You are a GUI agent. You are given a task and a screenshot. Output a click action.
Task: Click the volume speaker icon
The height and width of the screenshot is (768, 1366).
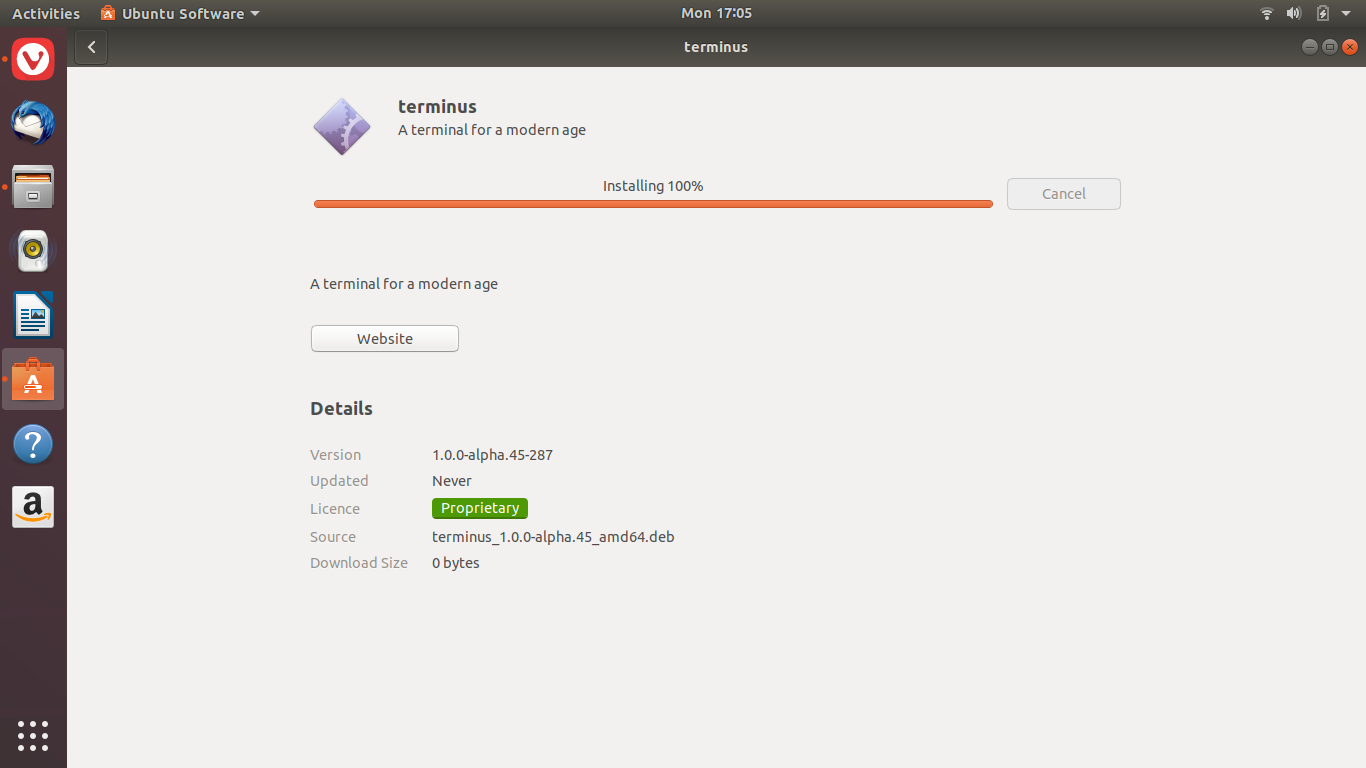click(x=1294, y=13)
